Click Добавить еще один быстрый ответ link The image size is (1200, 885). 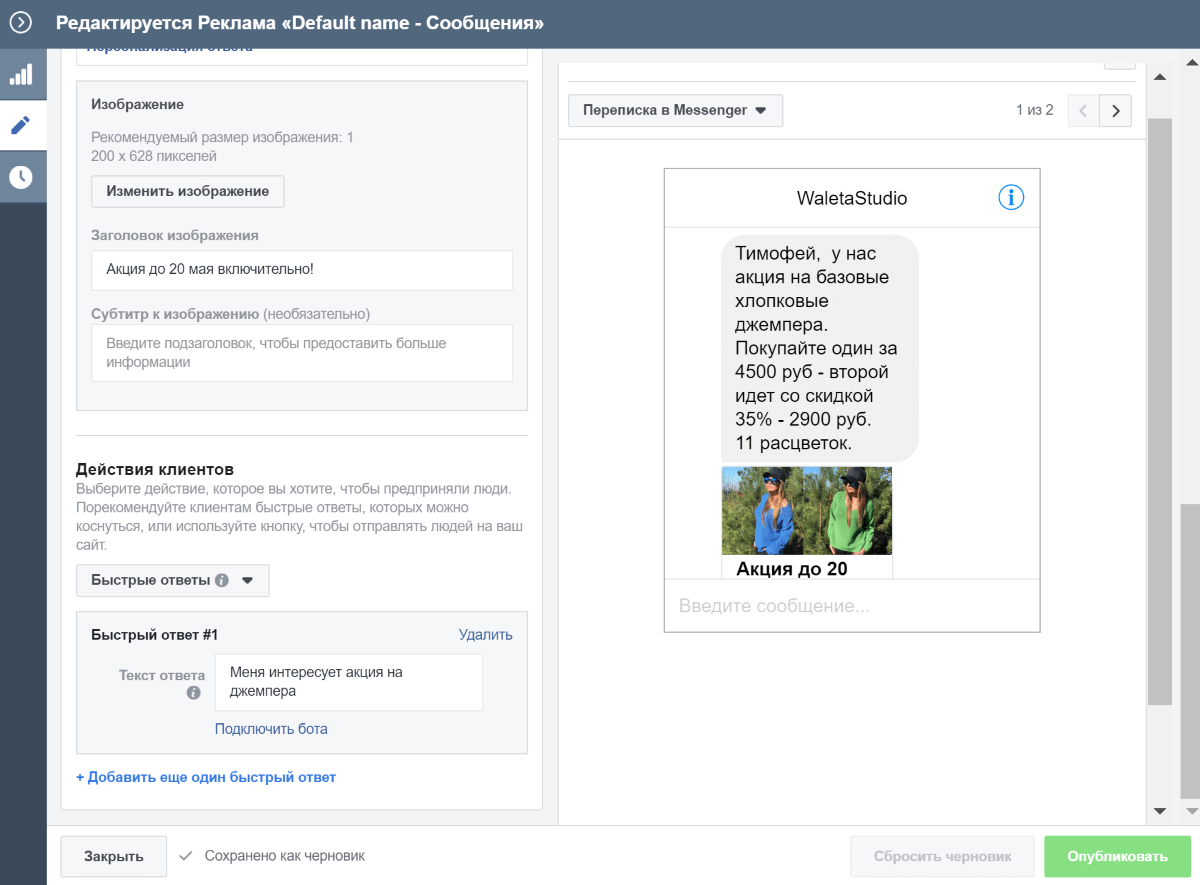[206, 777]
